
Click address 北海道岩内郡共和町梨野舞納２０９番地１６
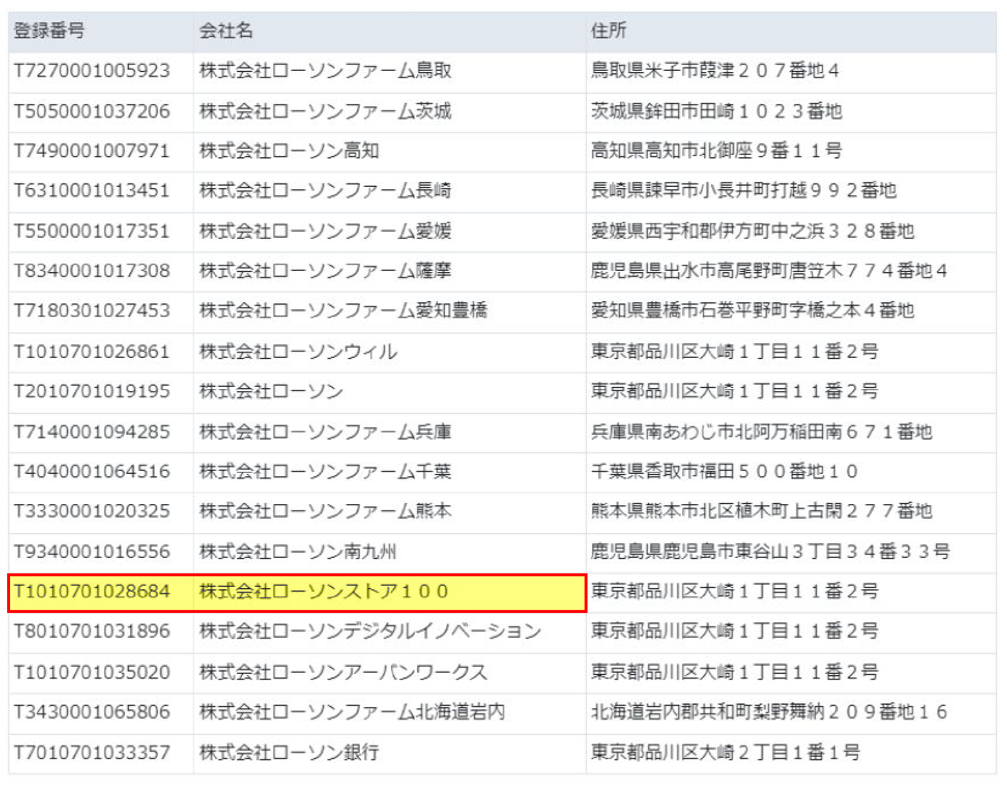coord(769,712)
